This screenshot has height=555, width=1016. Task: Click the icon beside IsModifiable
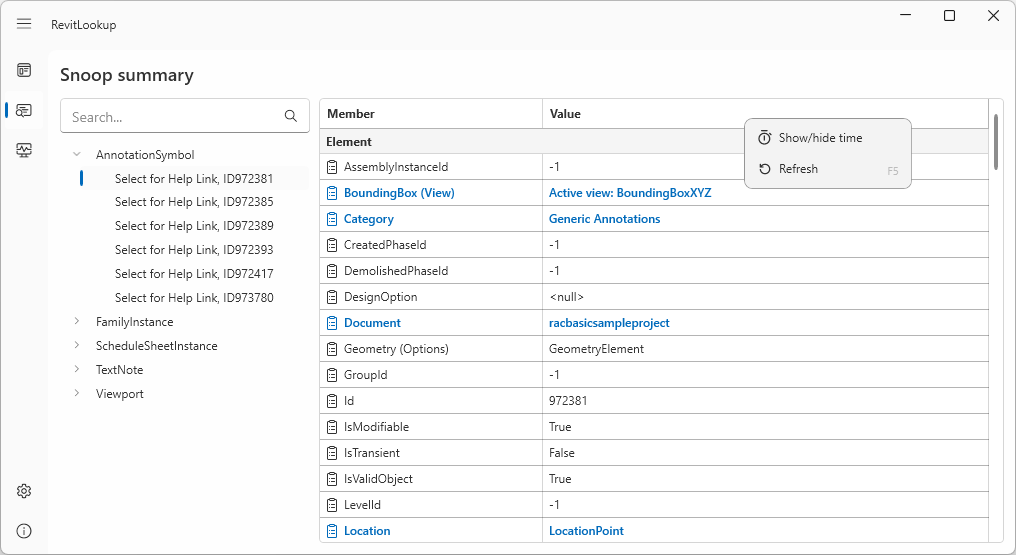tap(332, 427)
